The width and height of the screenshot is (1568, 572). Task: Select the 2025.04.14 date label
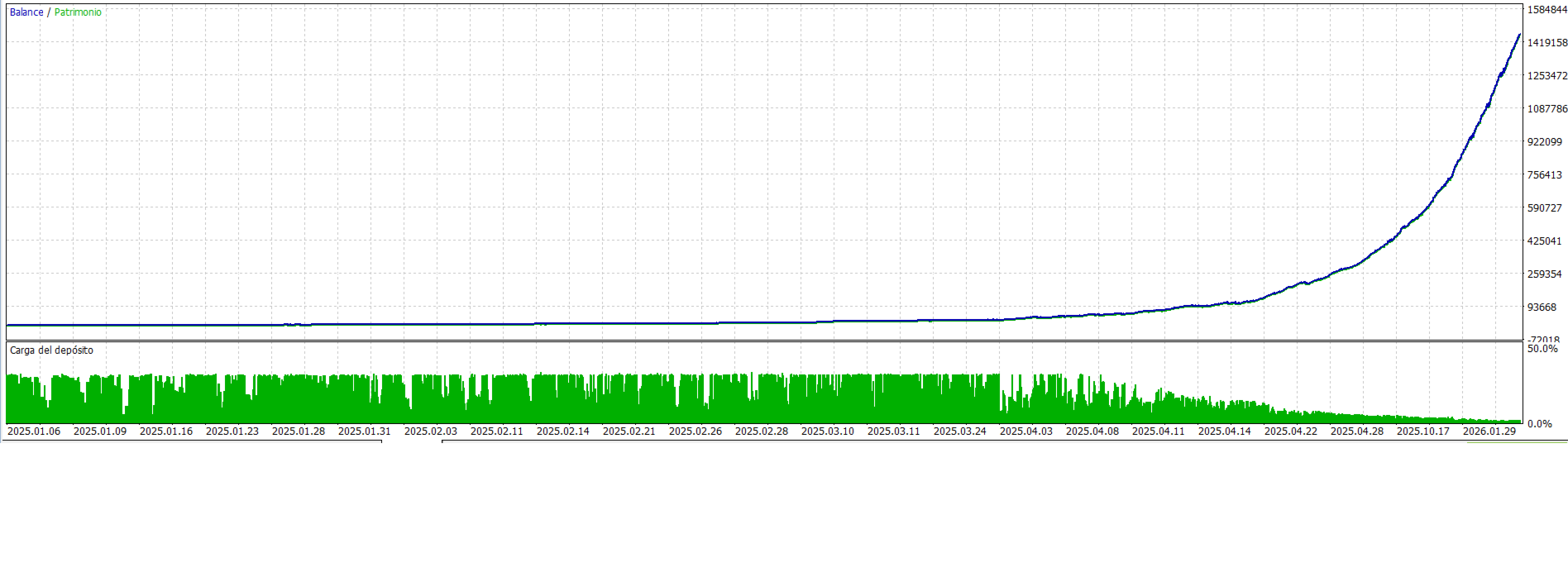(1225, 431)
